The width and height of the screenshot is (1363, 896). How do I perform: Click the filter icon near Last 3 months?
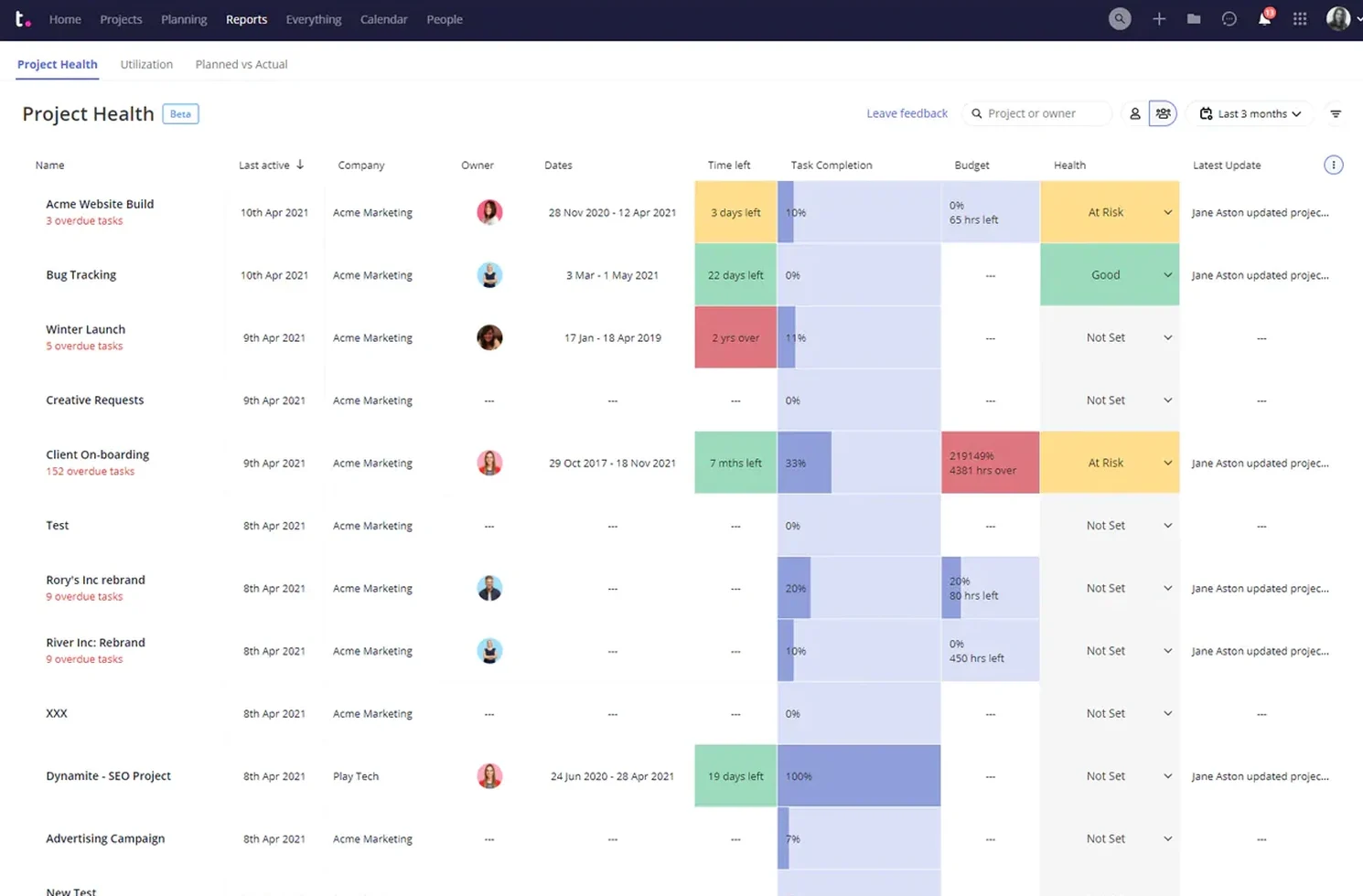[1336, 112]
